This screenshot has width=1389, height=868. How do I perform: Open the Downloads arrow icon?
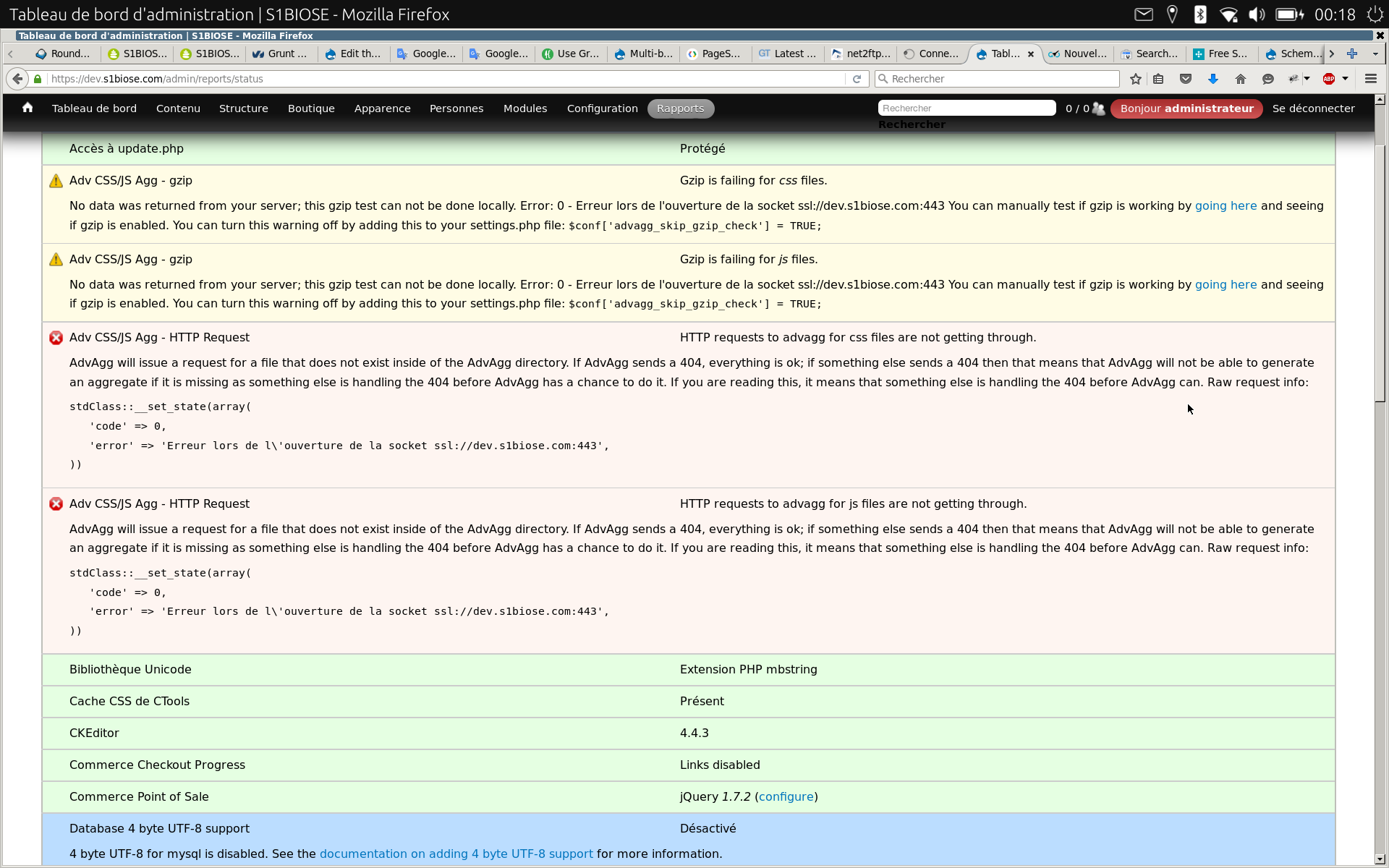pos(1212,79)
